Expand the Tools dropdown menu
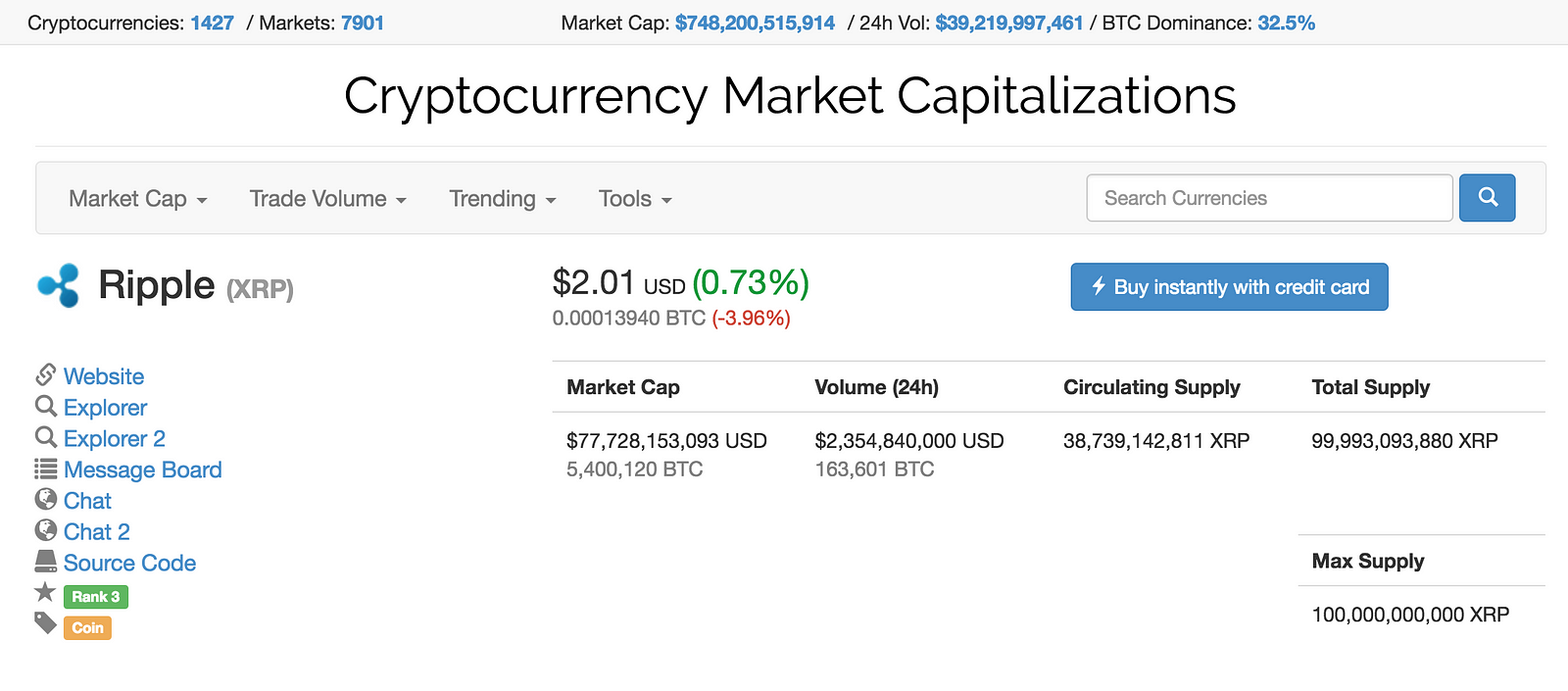 pyautogui.click(x=635, y=199)
